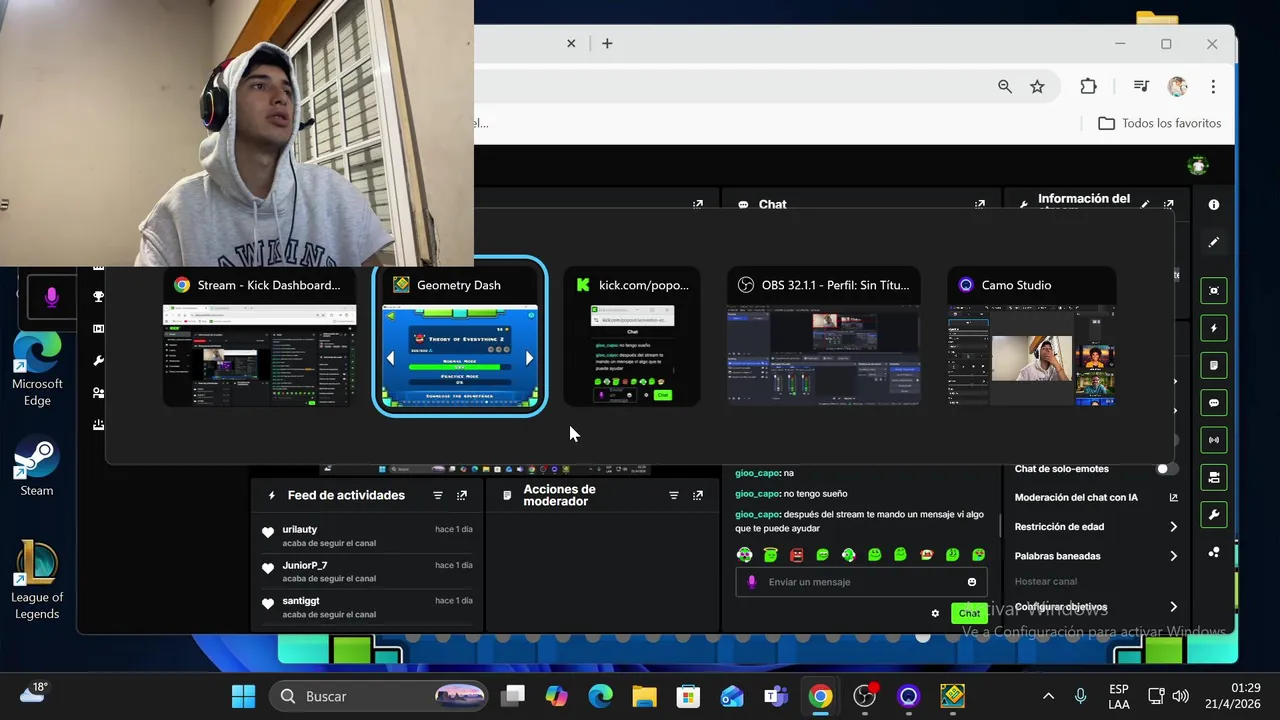Switch to Stream - Kick Dashboard thumbnail

pos(259,337)
